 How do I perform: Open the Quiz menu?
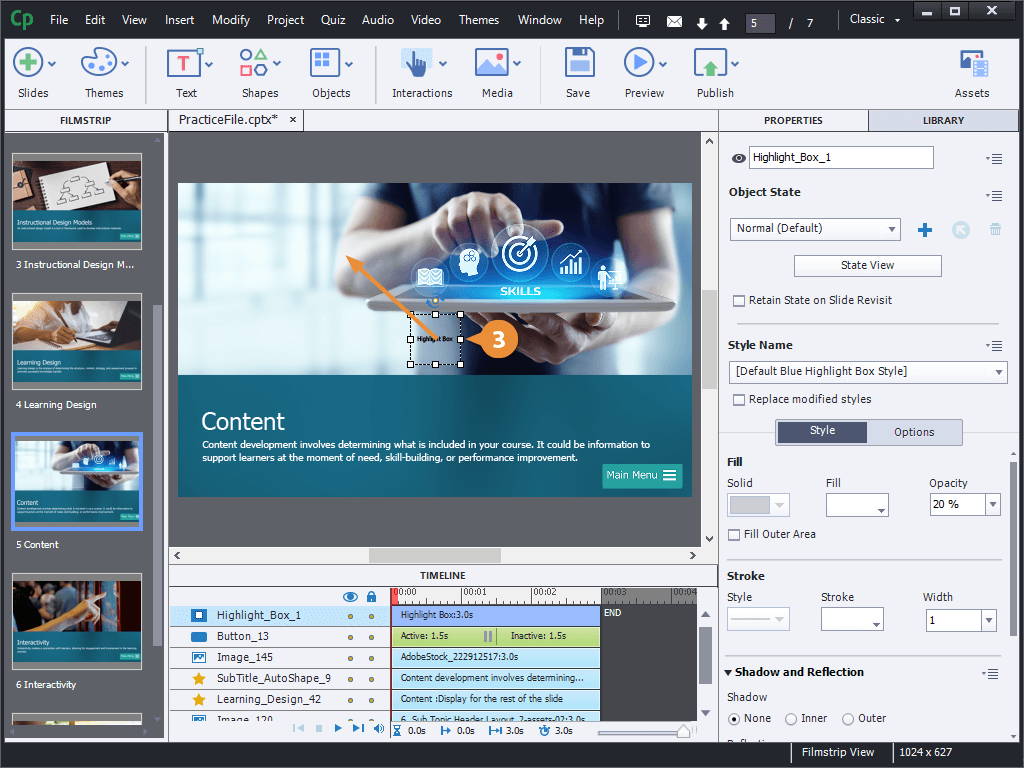pyautogui.click(x=333, y=18)
